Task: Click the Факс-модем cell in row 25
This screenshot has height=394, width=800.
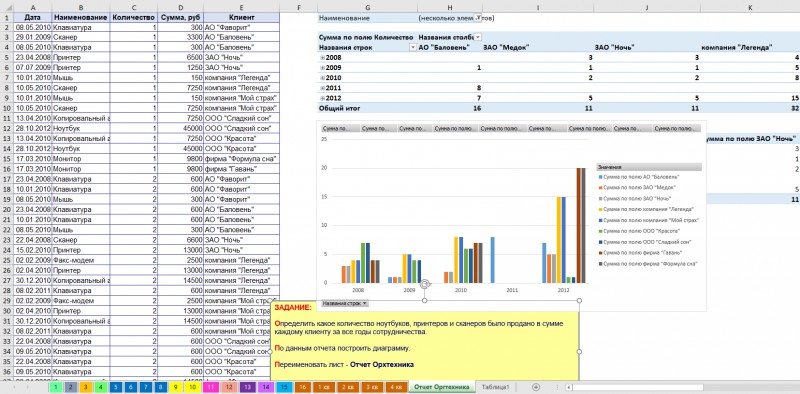Action: (81, 260)
